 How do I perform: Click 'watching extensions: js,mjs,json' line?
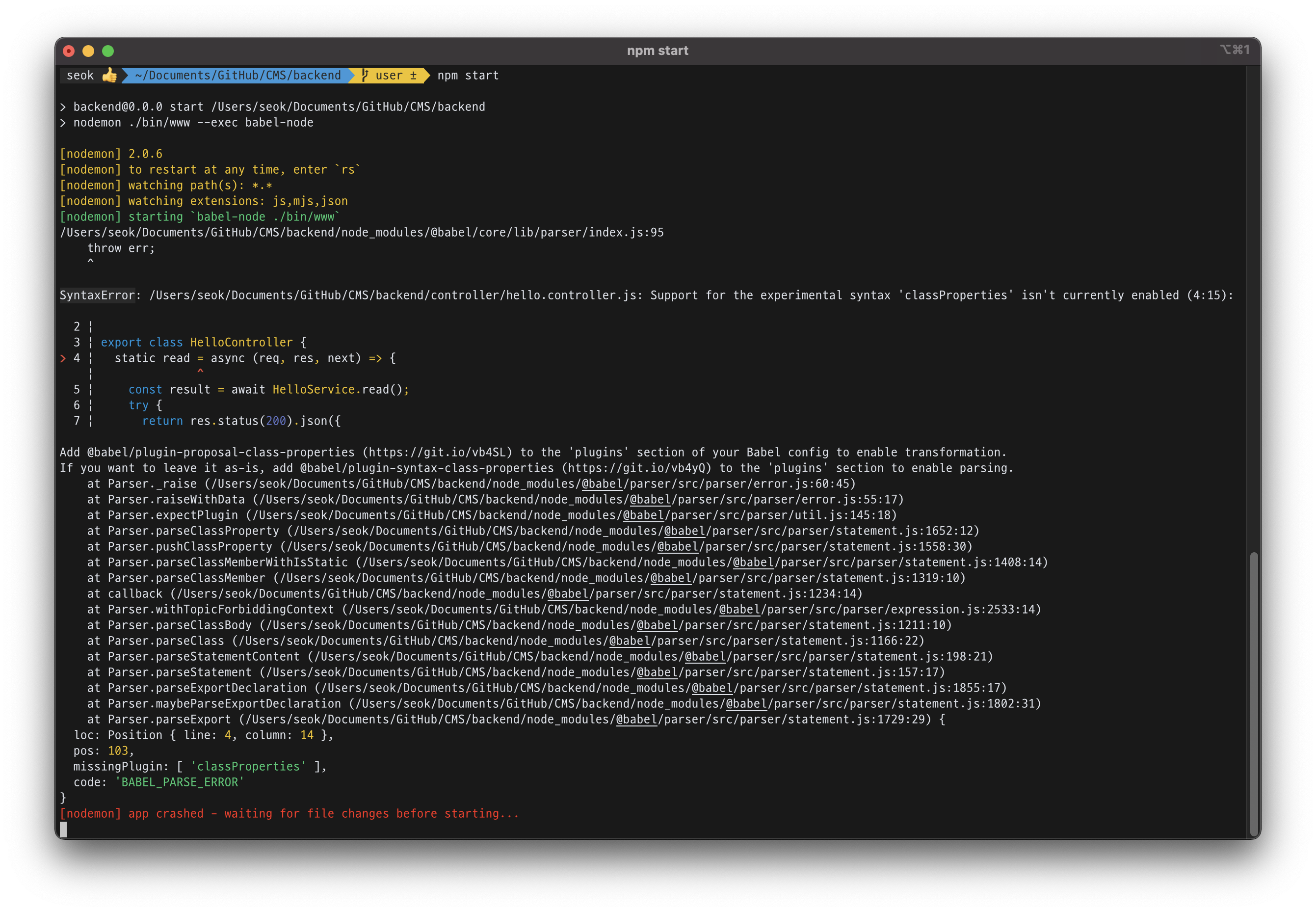point(204,201)
